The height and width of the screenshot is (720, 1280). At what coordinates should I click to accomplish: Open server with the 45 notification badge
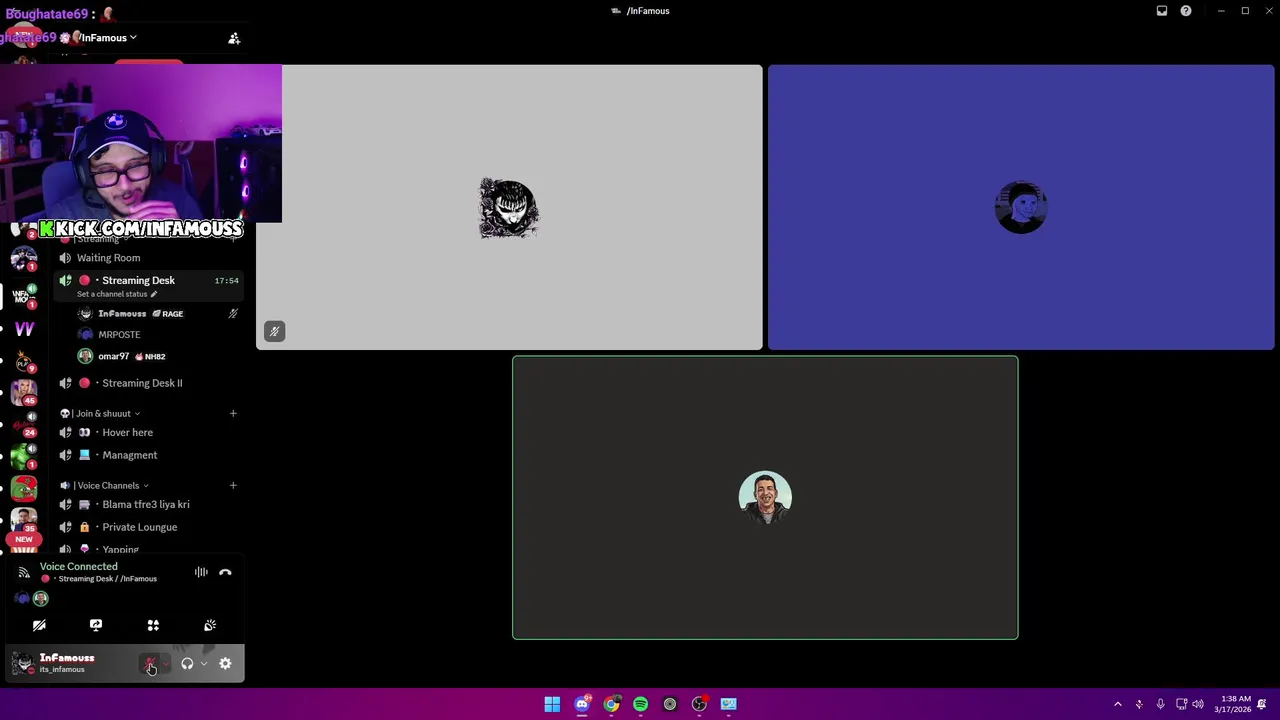tap(24, 392)
